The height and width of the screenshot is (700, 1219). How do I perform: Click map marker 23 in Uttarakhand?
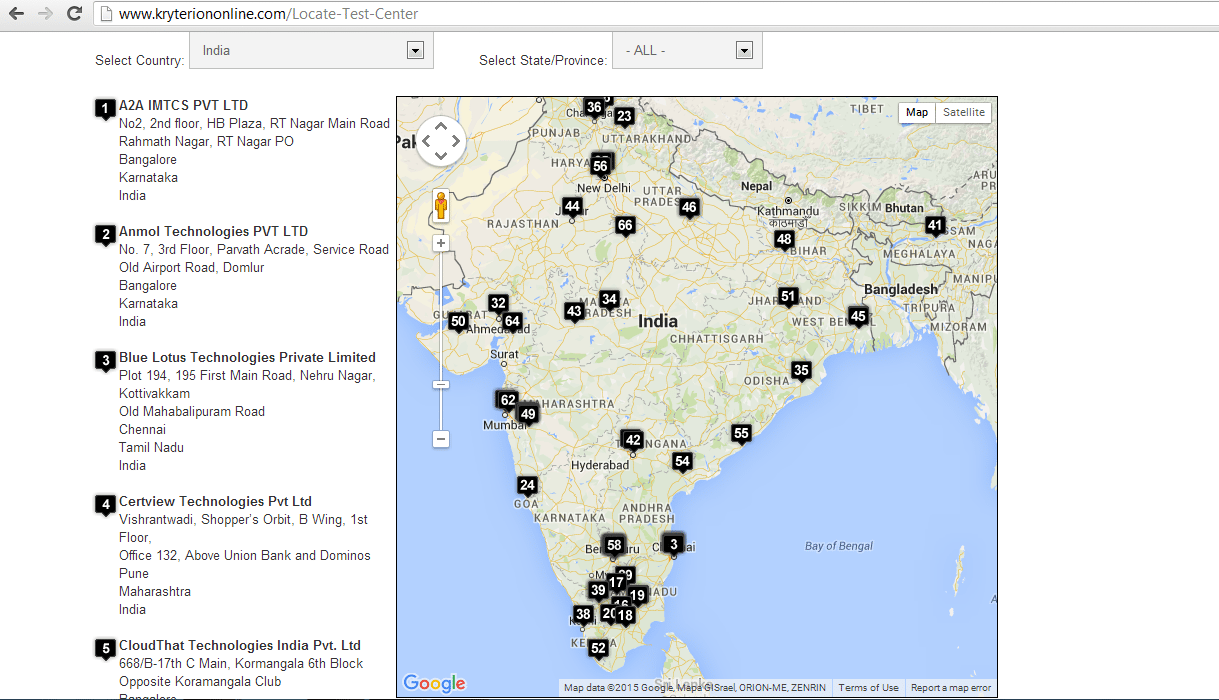(624, 117)
